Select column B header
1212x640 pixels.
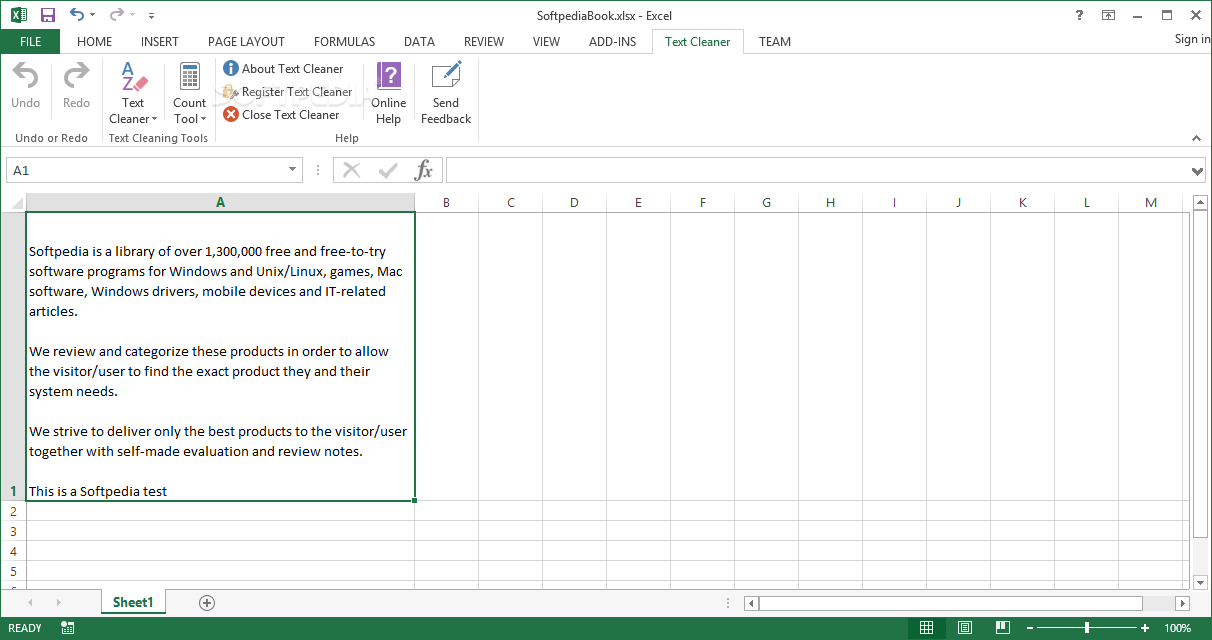pos(446,203)
